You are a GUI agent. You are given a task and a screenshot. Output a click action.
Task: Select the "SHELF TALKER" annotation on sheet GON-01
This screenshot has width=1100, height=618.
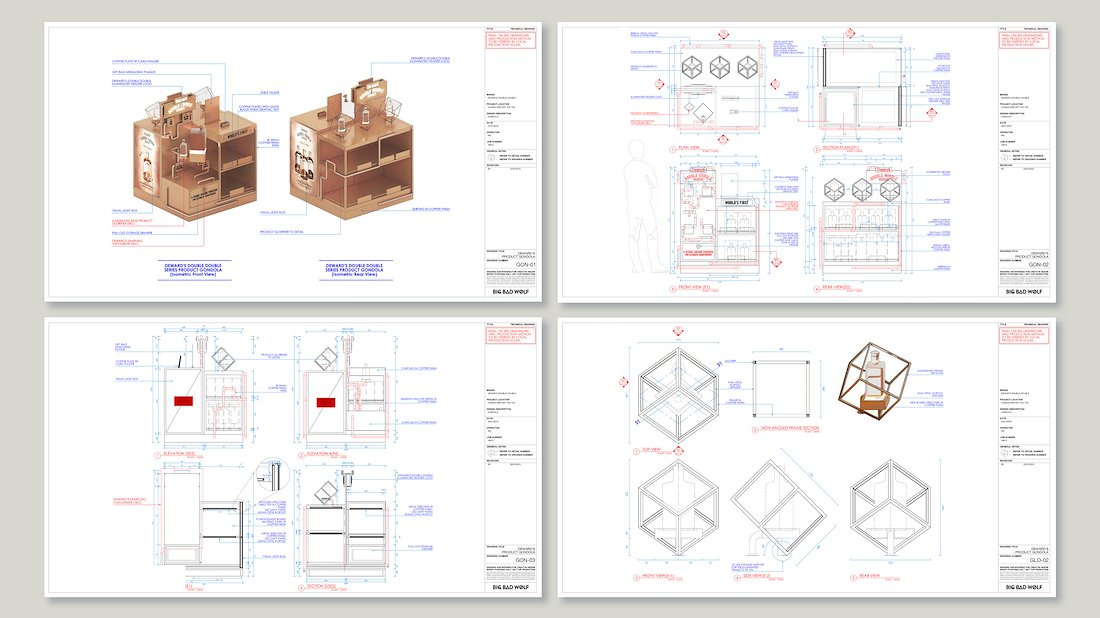tap(269, 92)
